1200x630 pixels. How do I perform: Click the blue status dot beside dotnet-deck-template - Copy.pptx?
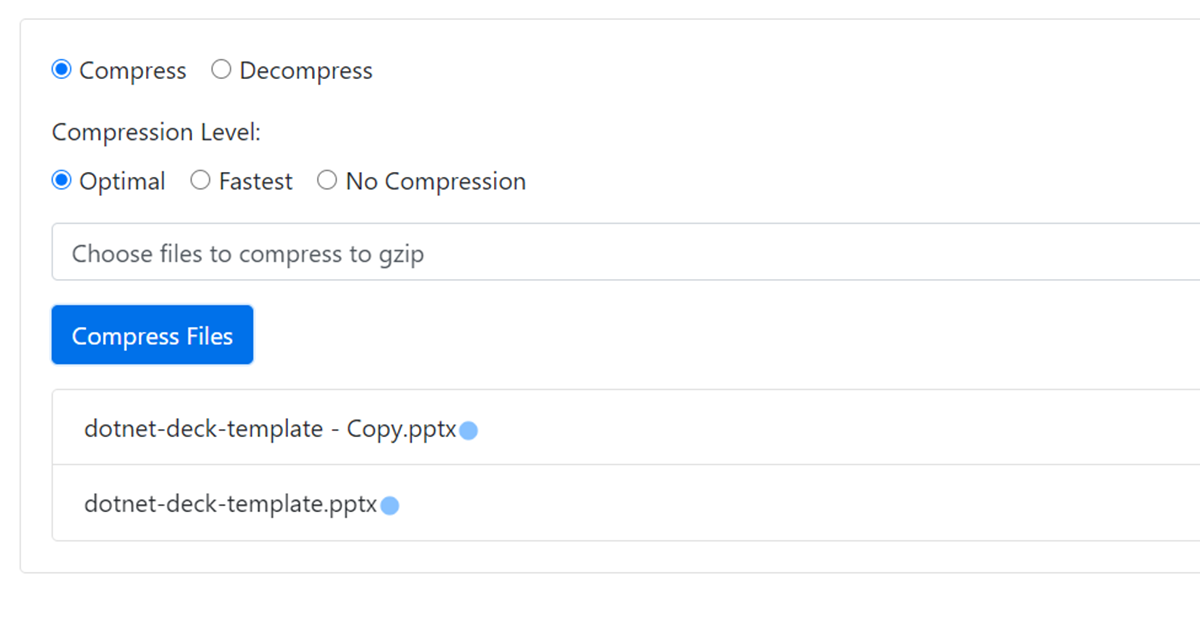pos(469,430)
